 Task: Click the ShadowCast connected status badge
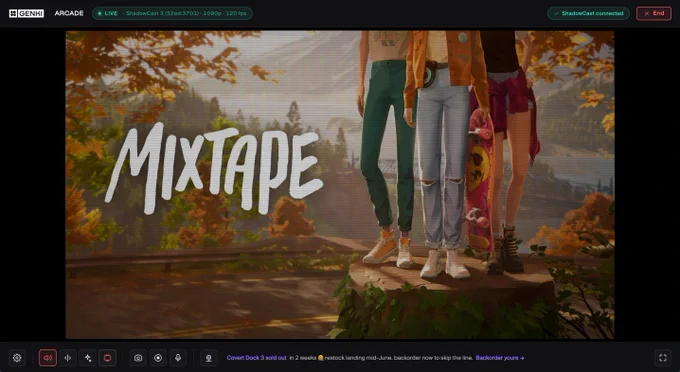[x=588, y=13]
